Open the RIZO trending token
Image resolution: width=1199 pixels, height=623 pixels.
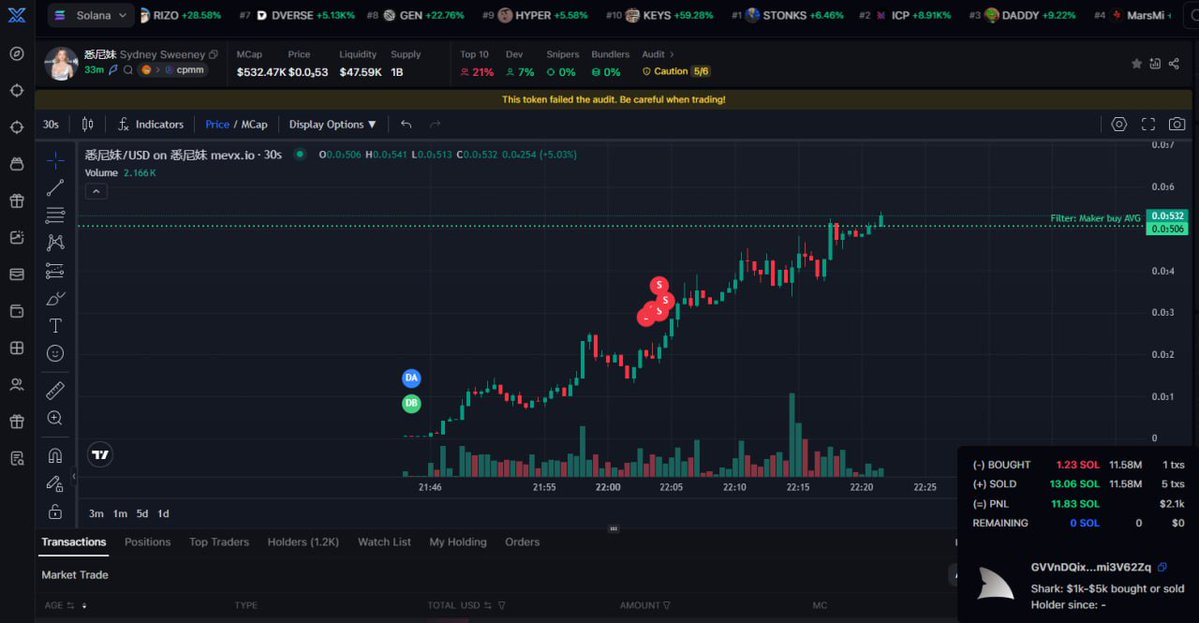[180, 15]
